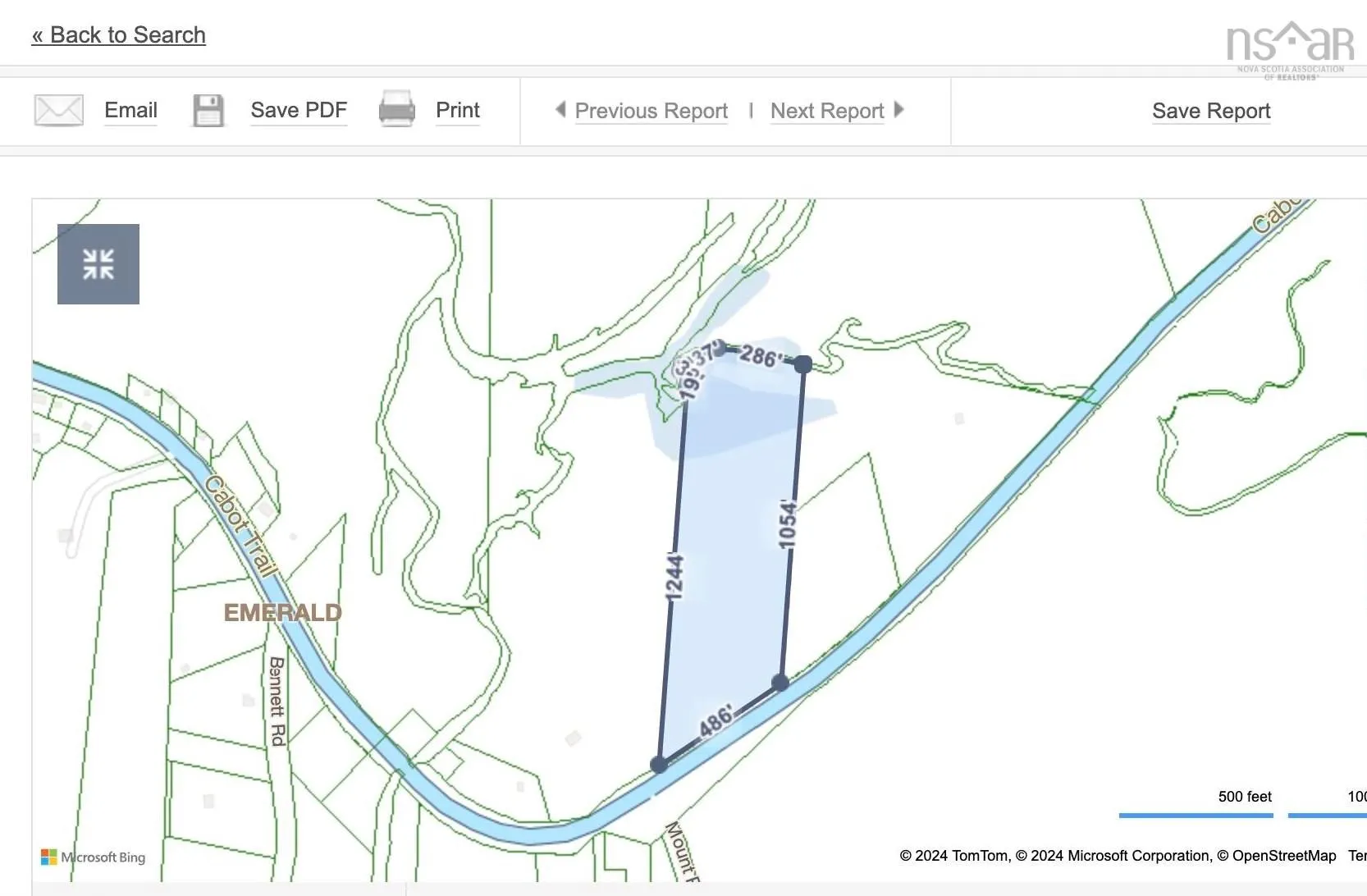The width and height of the screenshot is (1367, 896).
Task: Click the Print text link
Action: coord(457,110)
